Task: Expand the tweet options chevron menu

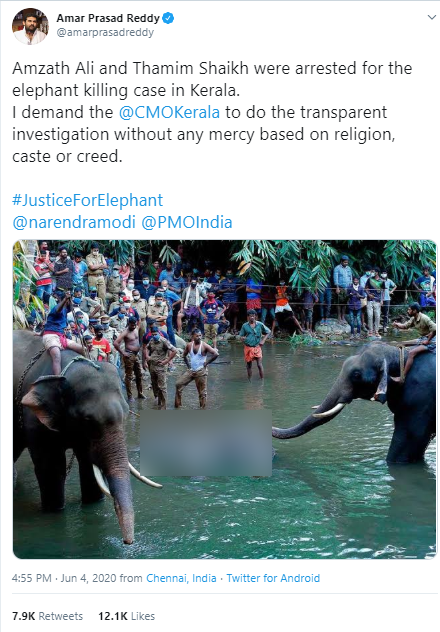Action: pos(432,18)
